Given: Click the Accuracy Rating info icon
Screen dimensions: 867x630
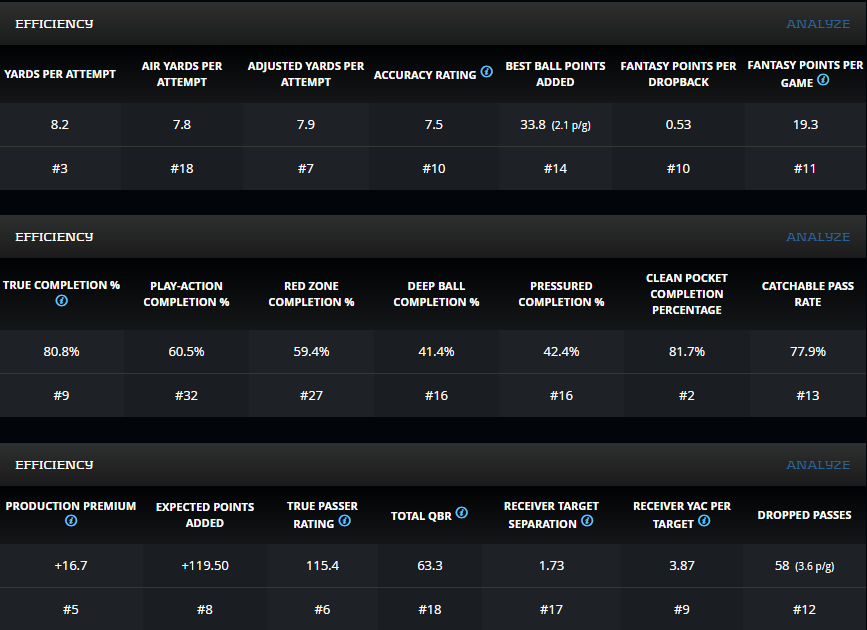Looking at the screenshot, I should (x=487, y=73).
